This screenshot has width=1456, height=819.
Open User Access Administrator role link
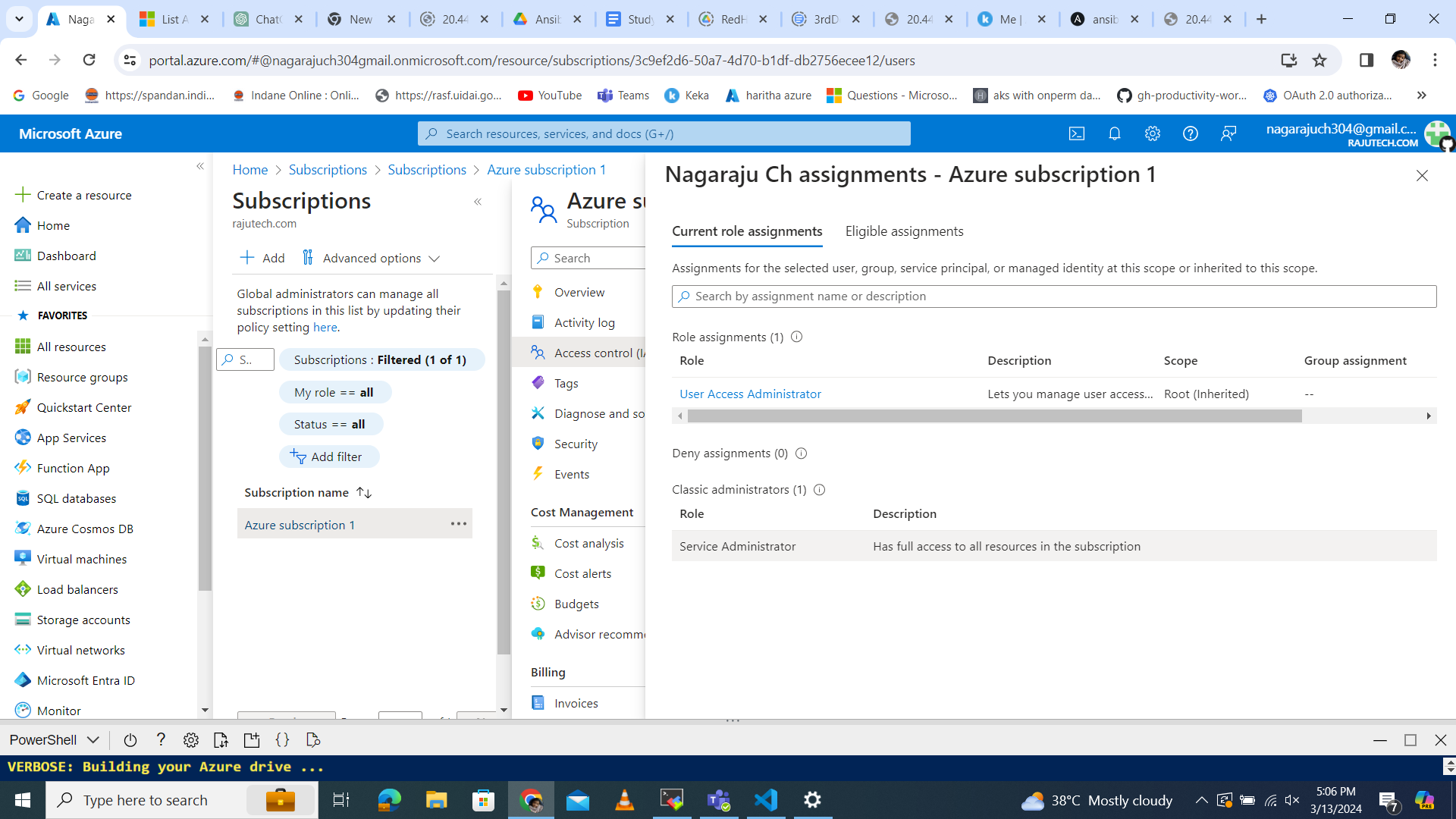click(x=750, y=394)
